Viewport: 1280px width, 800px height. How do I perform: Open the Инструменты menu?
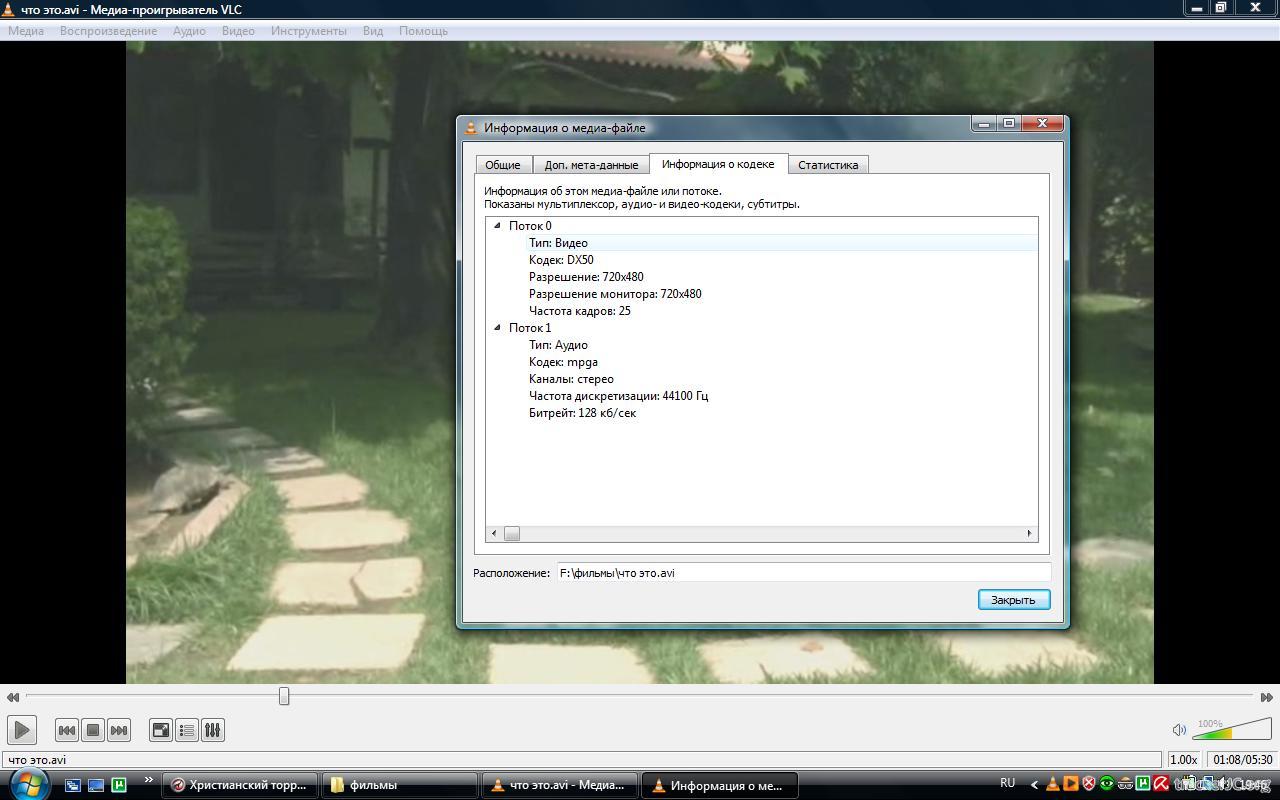(x=308, y=31)
